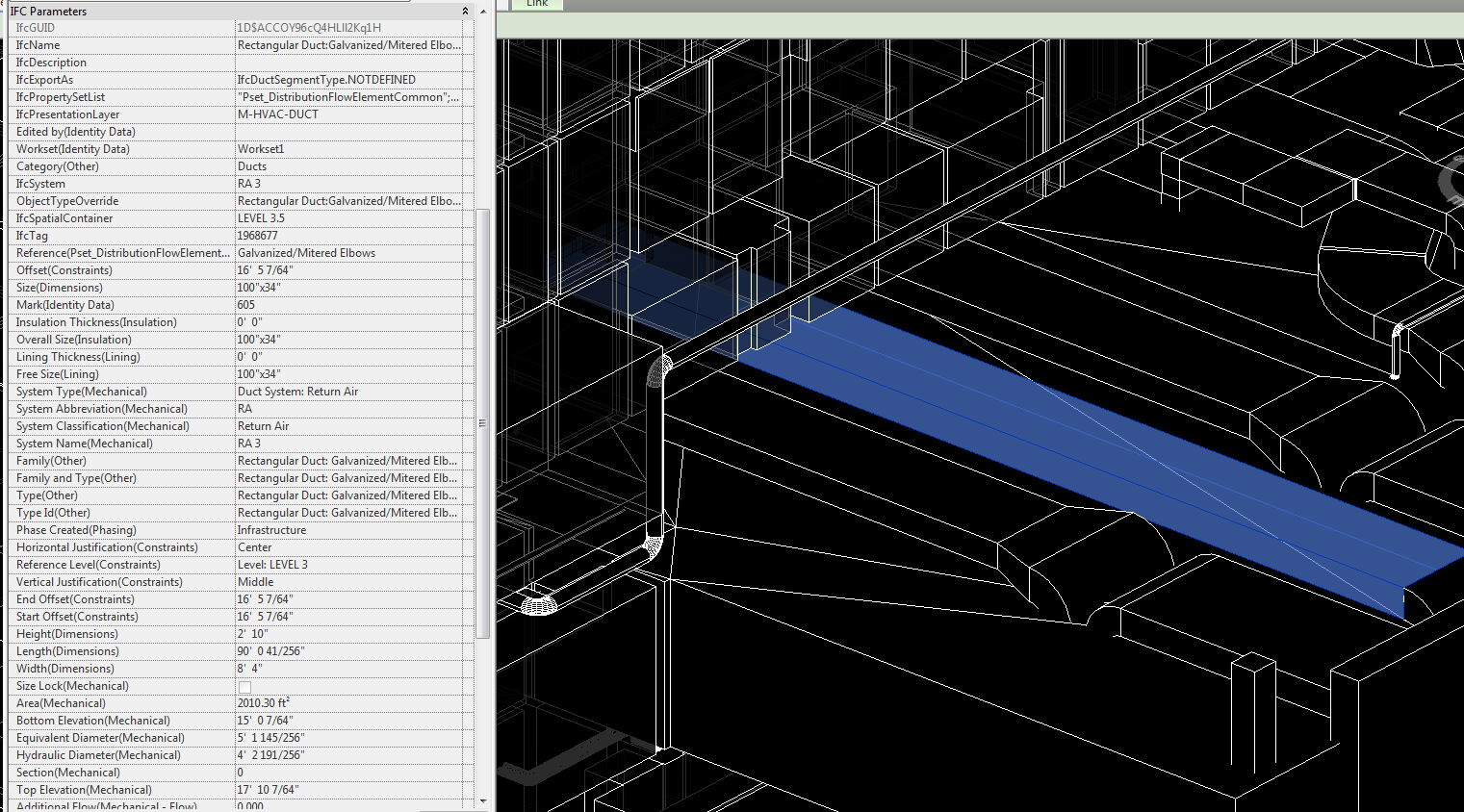Collapse the IFC Parameters panel header
The width and height of the screenshot is (1464, 812).
465,11
